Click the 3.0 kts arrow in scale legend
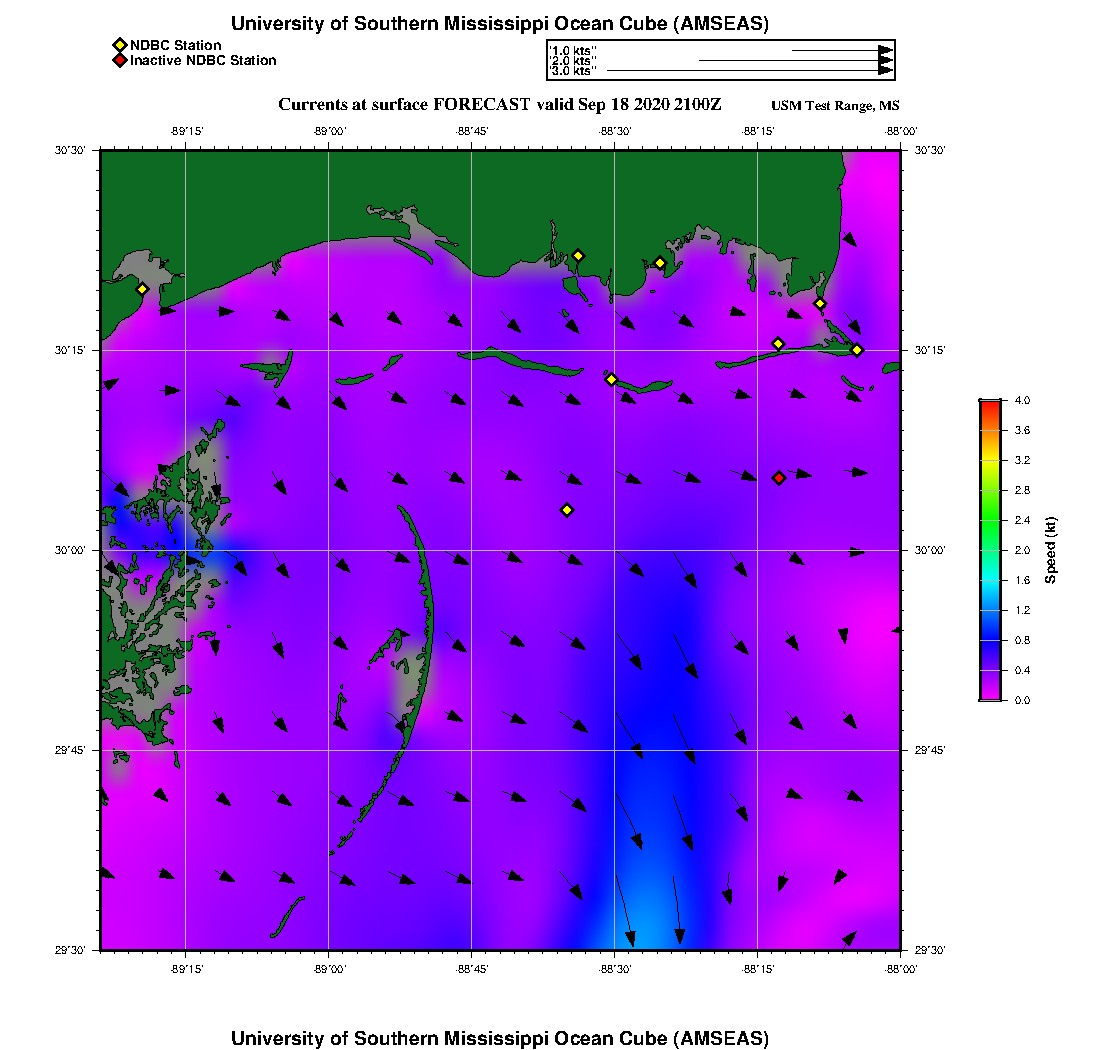Viewport: 1100px width, 1050px height. coord(748,71)
